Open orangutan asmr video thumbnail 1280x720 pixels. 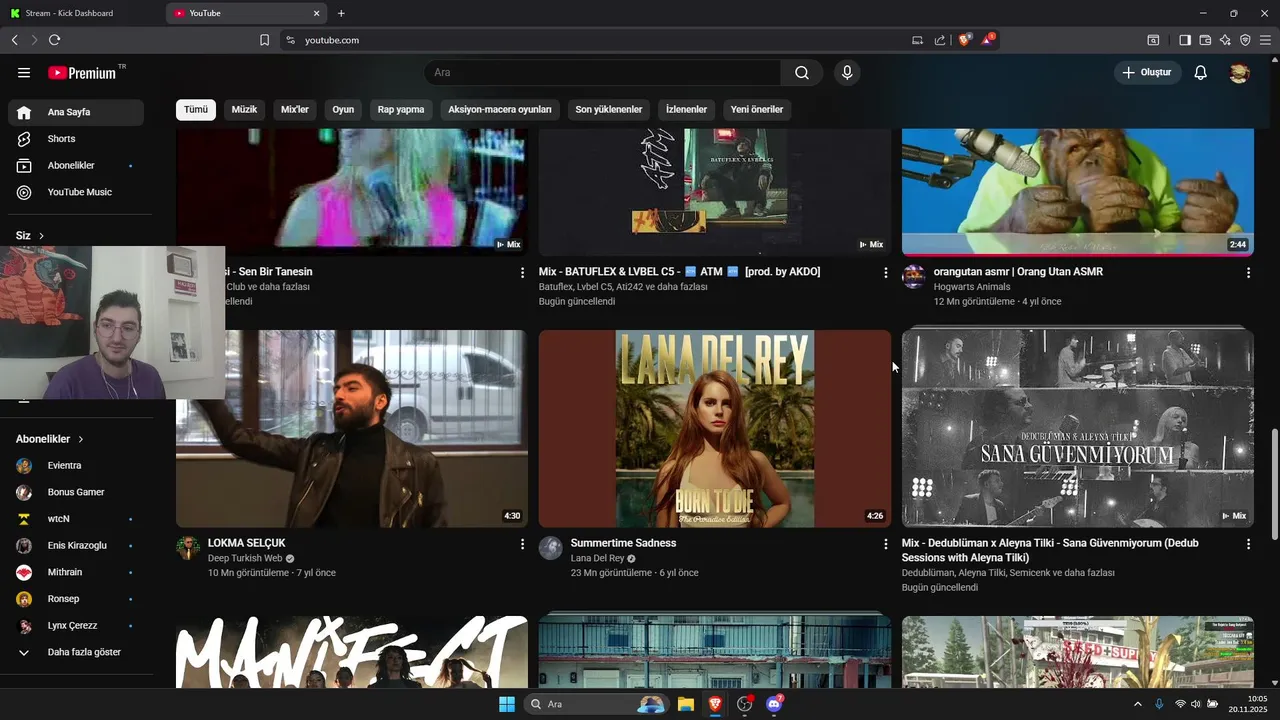click(x=1078, y=192)
